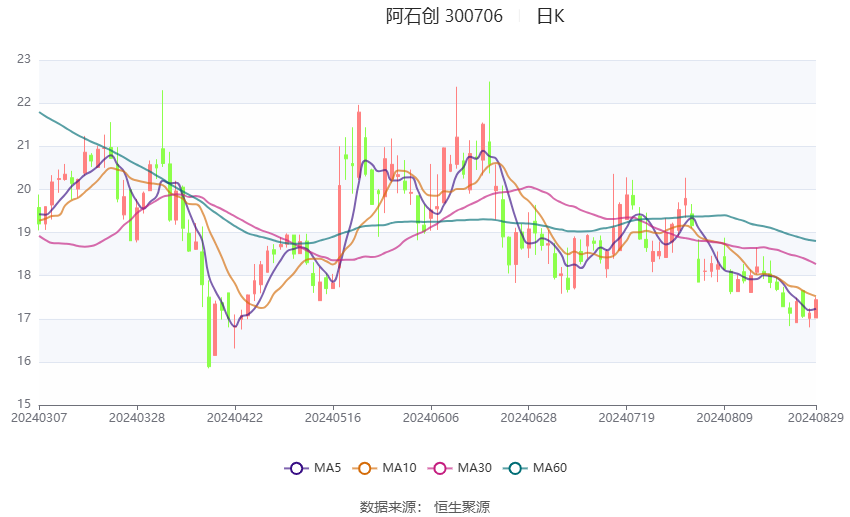Select the 20240628 date axis label
The height and width of the screenshot is (517, 850).
click(529, 418)
